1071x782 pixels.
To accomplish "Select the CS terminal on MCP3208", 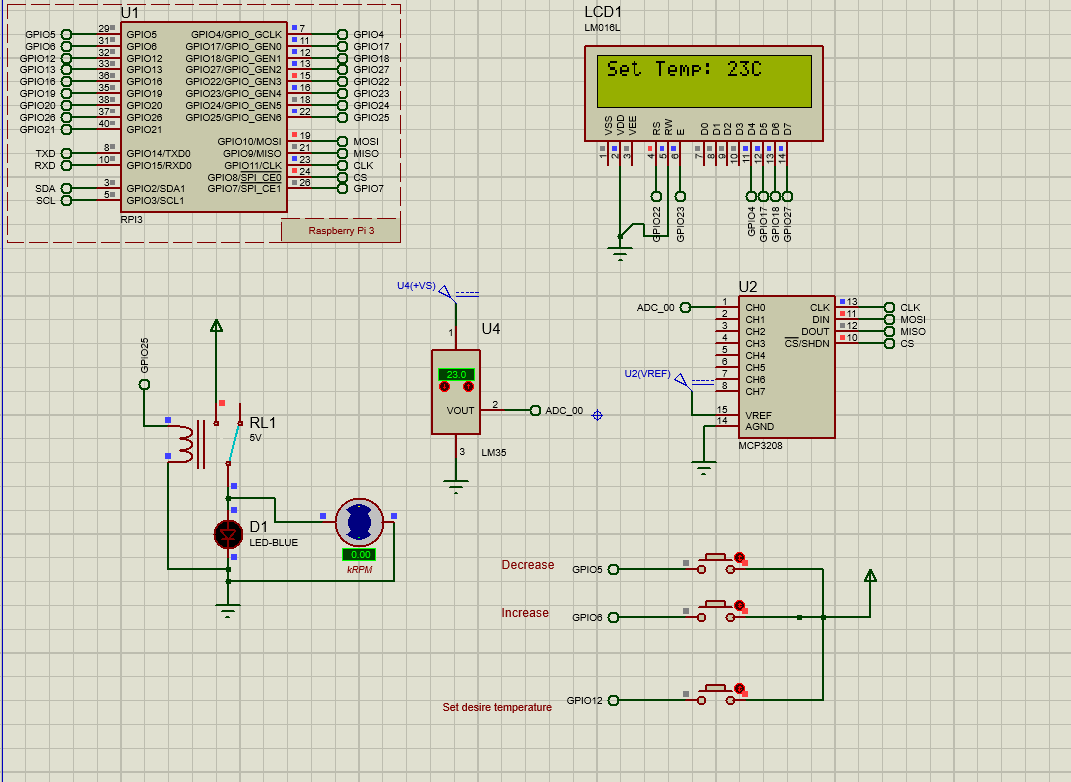I will [889, 344].
